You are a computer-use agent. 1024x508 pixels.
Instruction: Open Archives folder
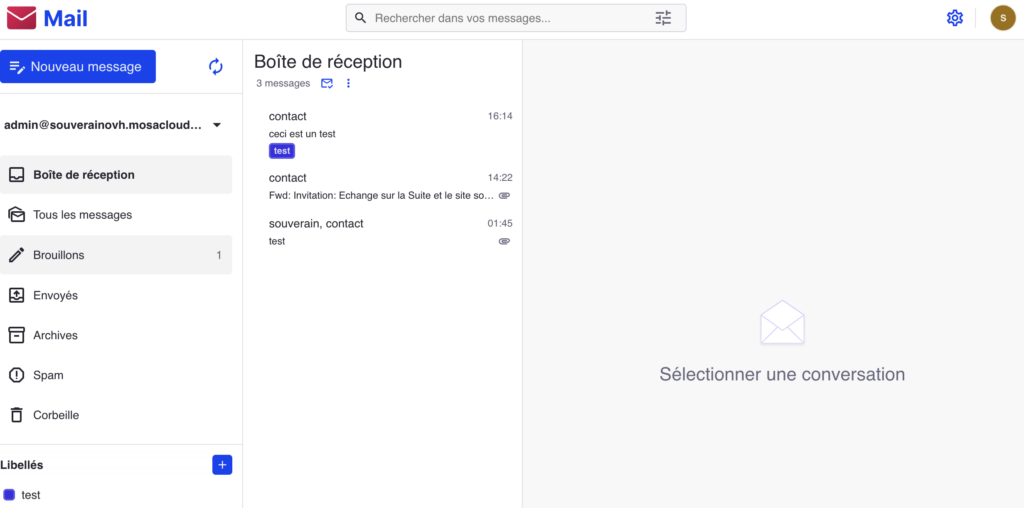click(116, 335)
